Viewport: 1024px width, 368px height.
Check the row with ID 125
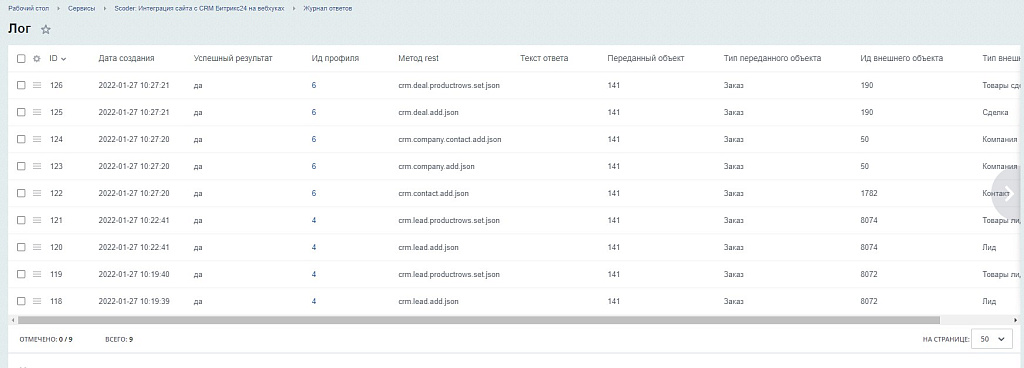click(21, 112)
